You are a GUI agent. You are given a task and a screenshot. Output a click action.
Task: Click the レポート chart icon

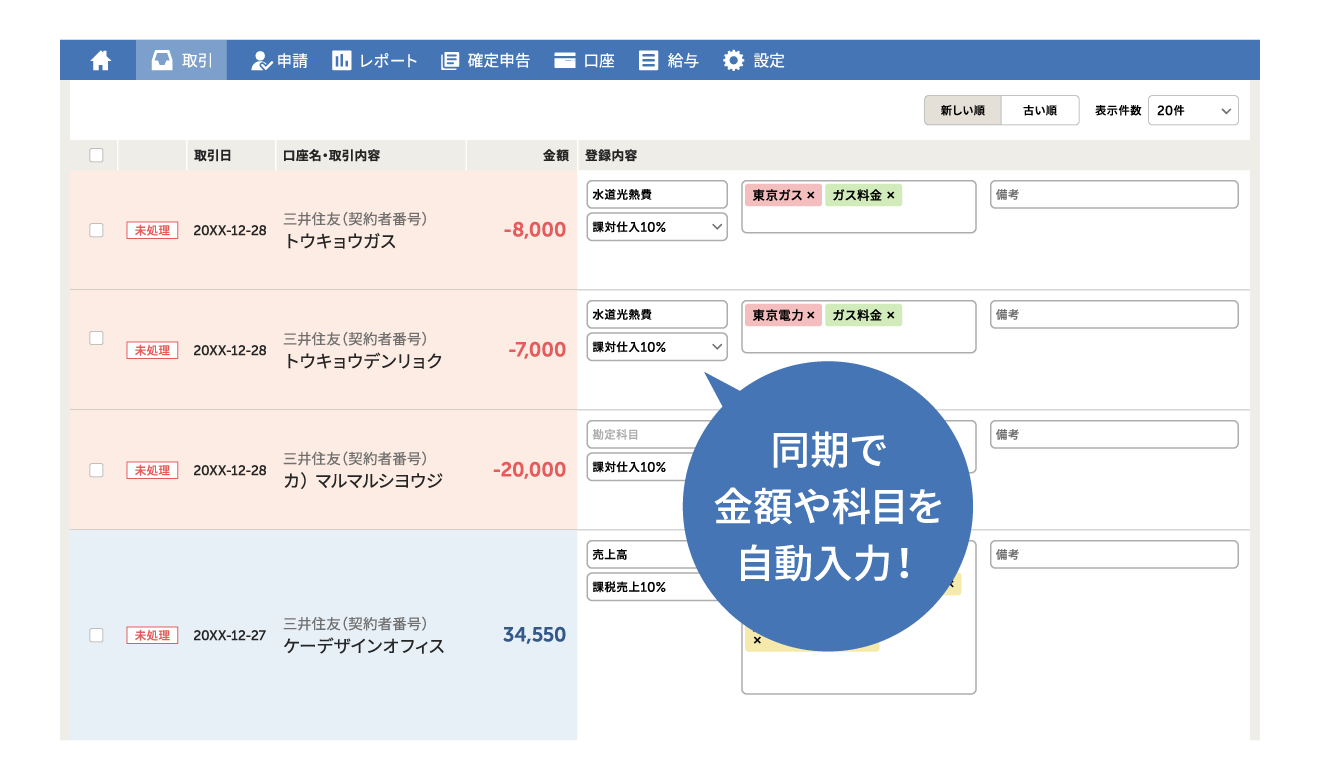(x=342, y=60)
